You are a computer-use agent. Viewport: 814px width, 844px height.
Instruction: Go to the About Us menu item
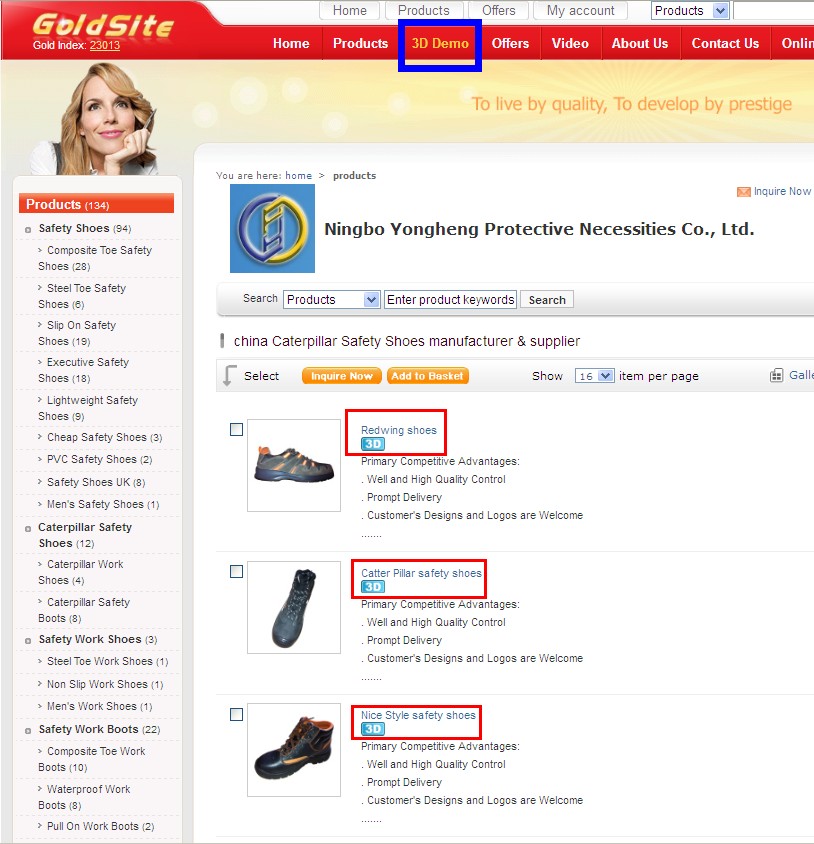[640, 44]
